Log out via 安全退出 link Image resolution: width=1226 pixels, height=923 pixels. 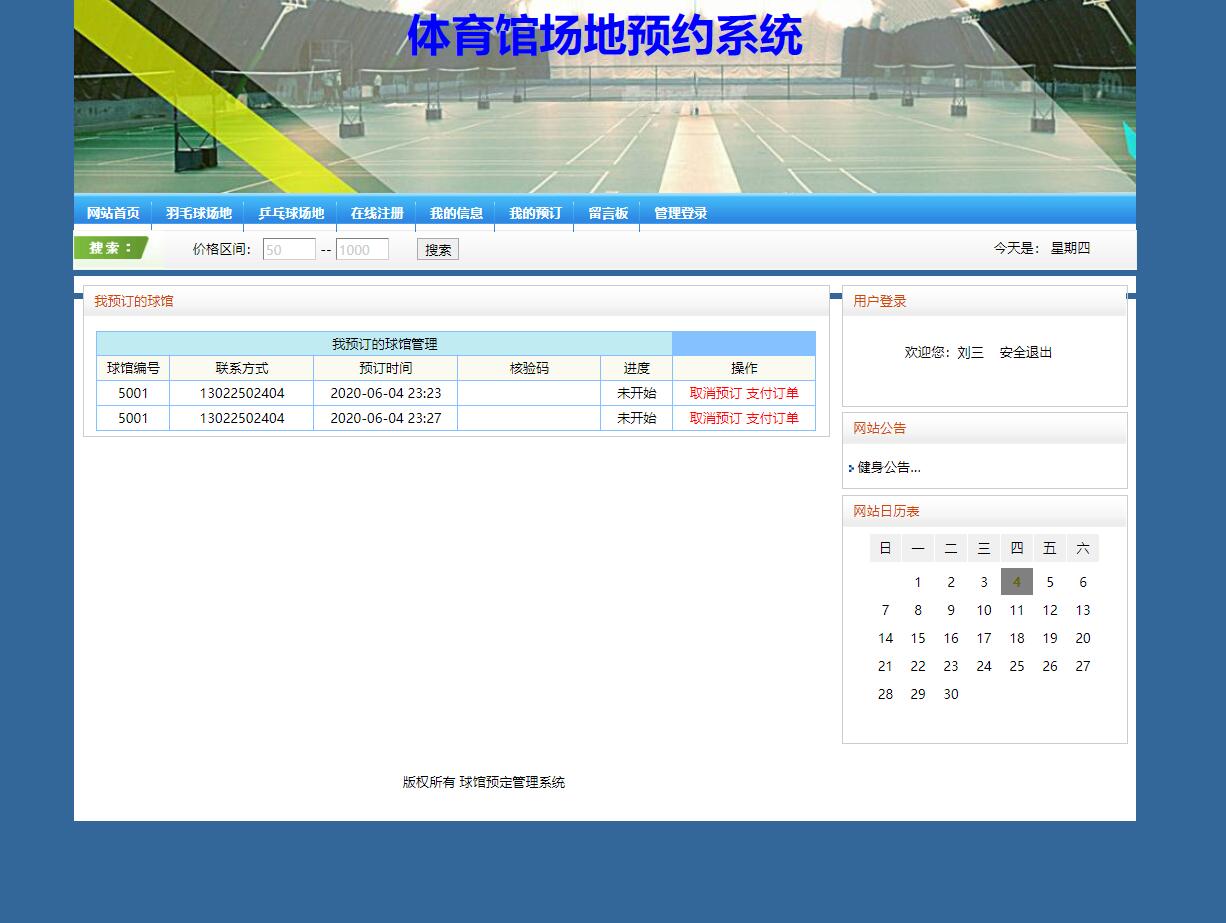pyautogui.click(x=1025, y=352)
